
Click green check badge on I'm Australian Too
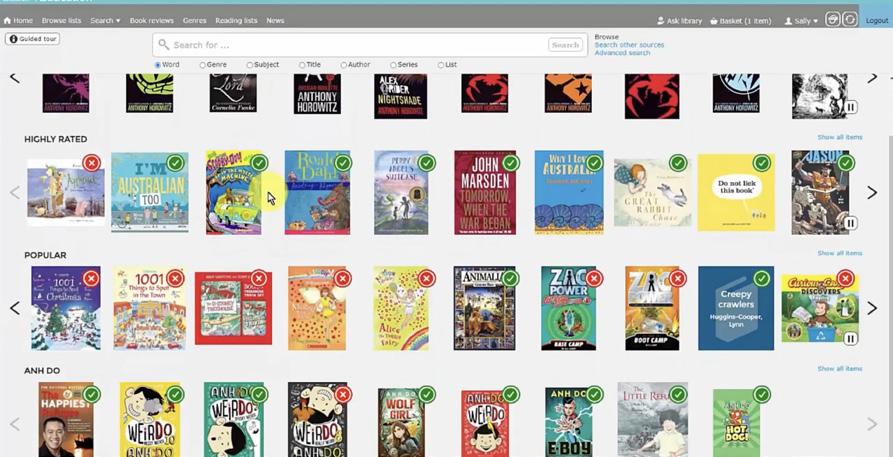click(175, 163)
